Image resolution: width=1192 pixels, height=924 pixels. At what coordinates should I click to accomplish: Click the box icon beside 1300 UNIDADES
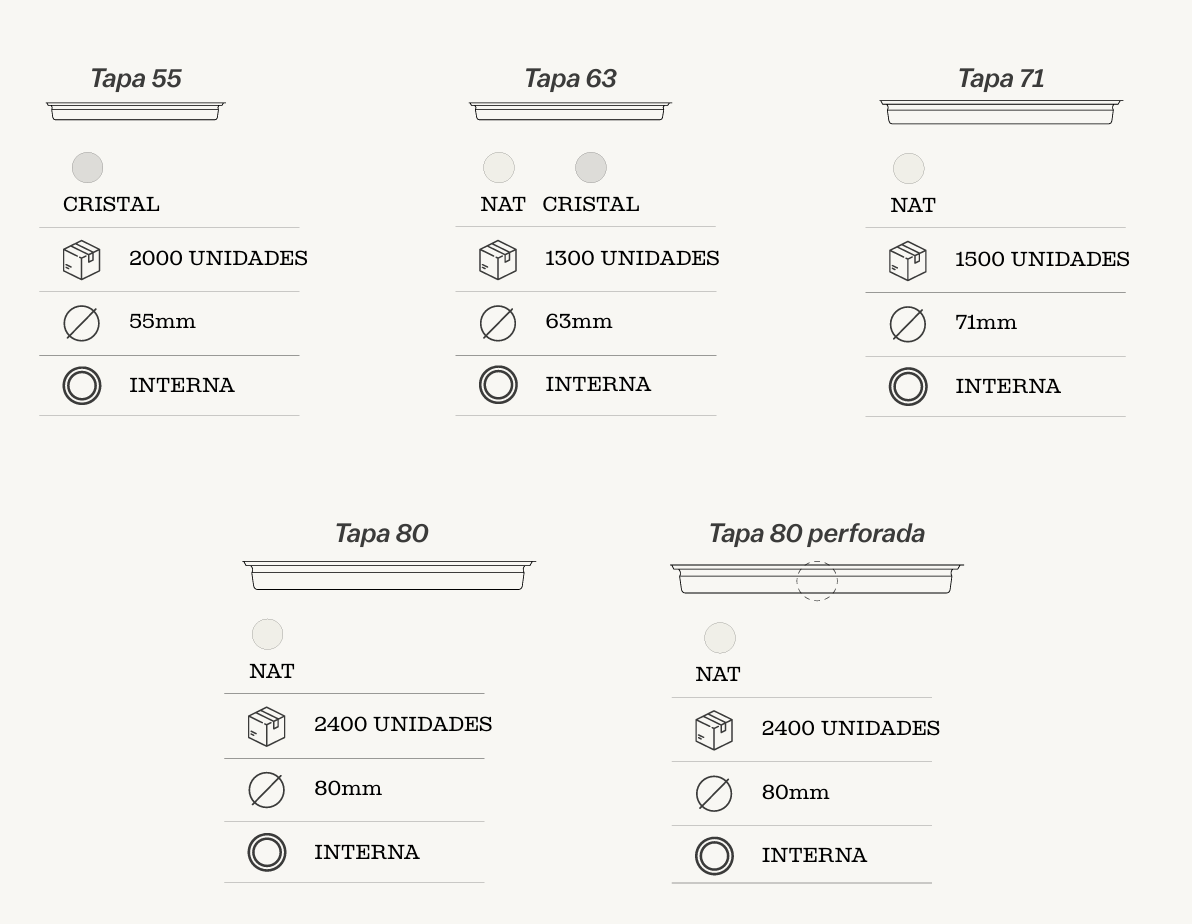pyautogui.click(x=498, y=260)
